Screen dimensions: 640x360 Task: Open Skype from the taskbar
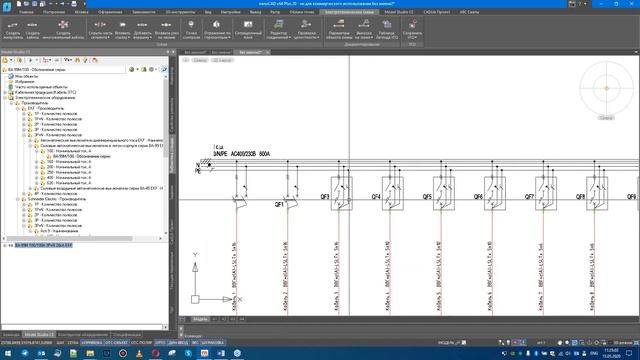[x=188, y=353]
